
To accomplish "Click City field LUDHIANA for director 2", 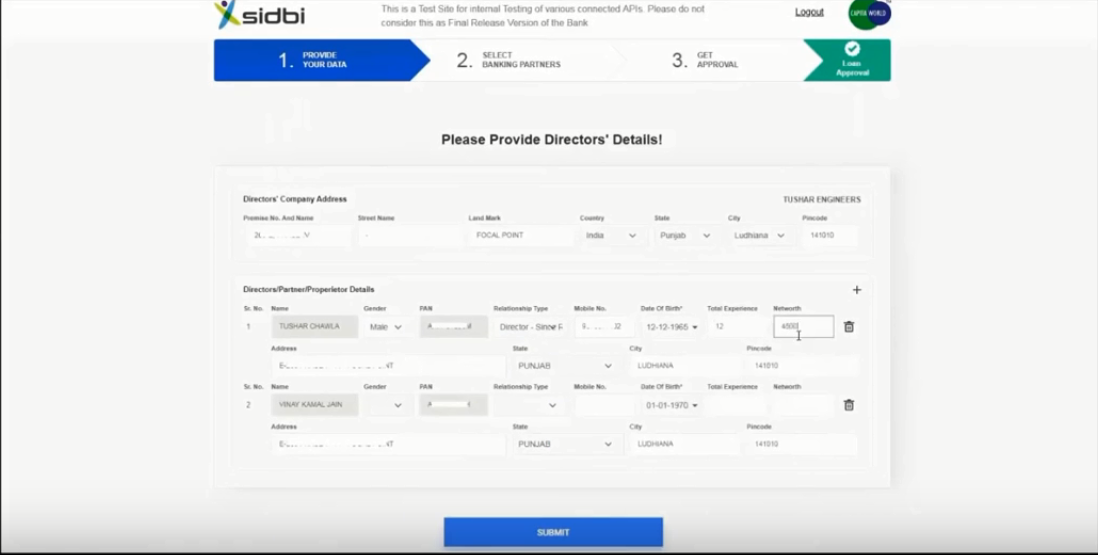I will point(685,444).
